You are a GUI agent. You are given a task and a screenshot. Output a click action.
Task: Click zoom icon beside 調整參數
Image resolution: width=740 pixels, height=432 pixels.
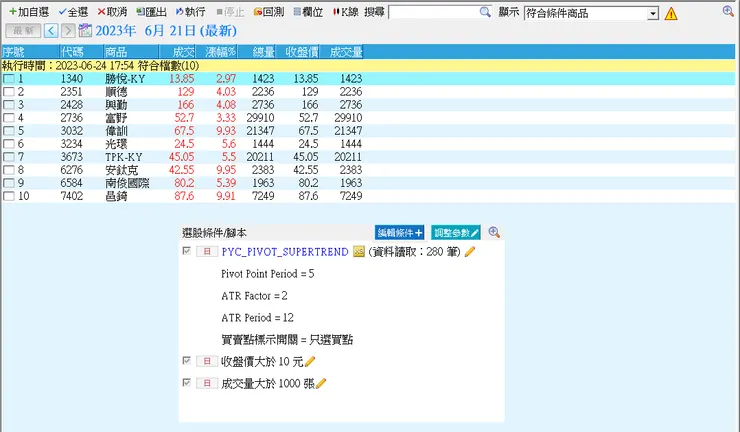pos(494,232)
